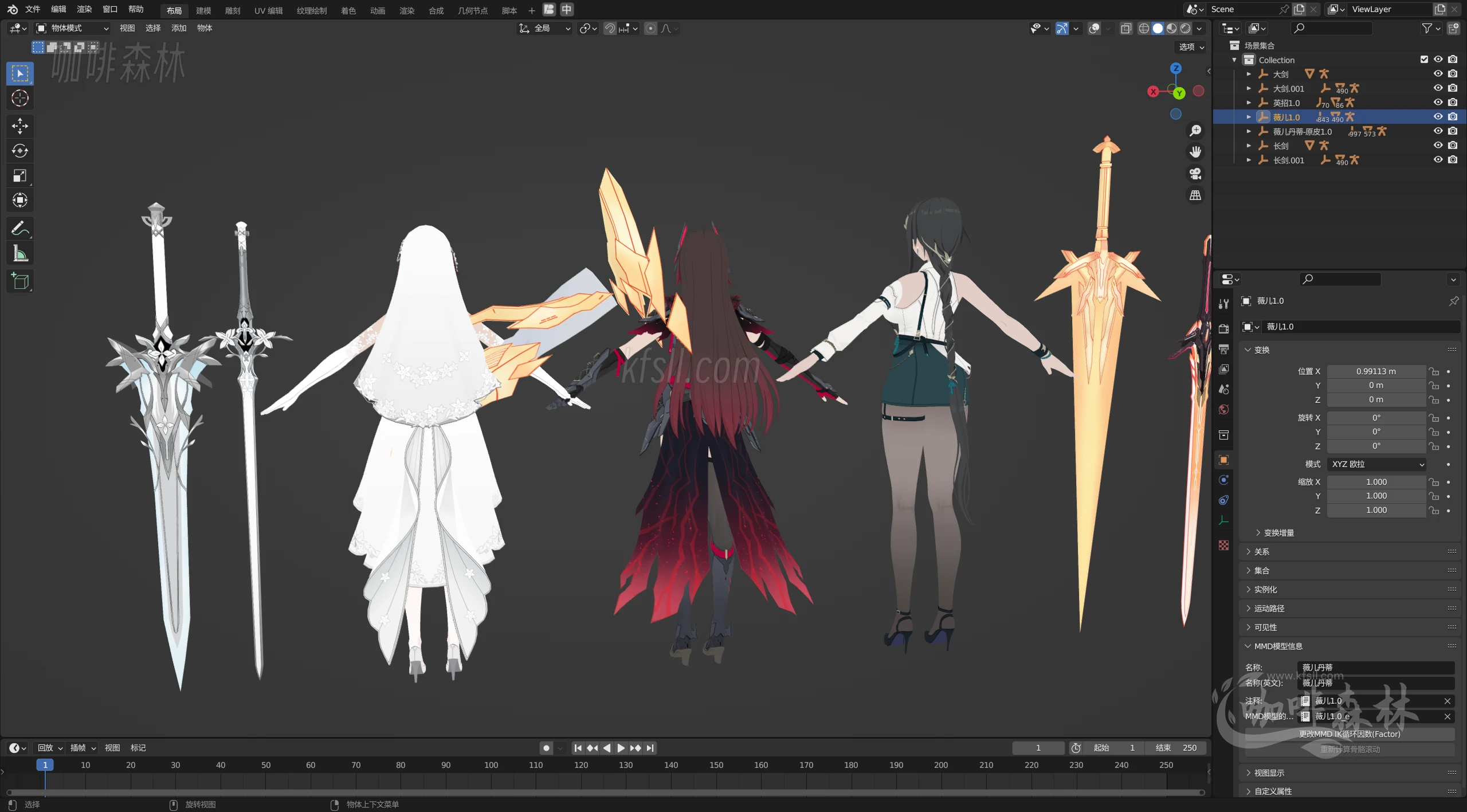1467x812 pixels.
Task: Switch perspective/orthographic grid icon
Action: (x=1195, y=195)
